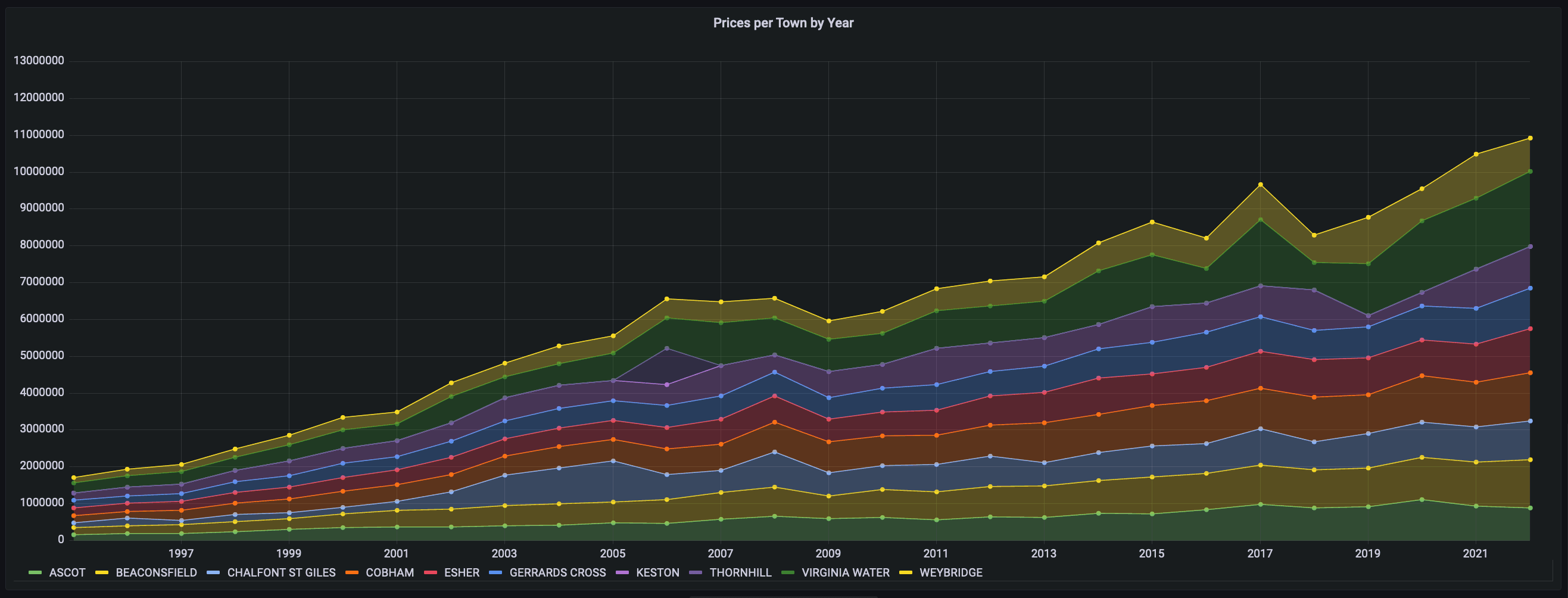Open the color picker for the ASCOT swatch
Image resolution: width=1568 pixels, height=598 pixels.
[35, 572]
